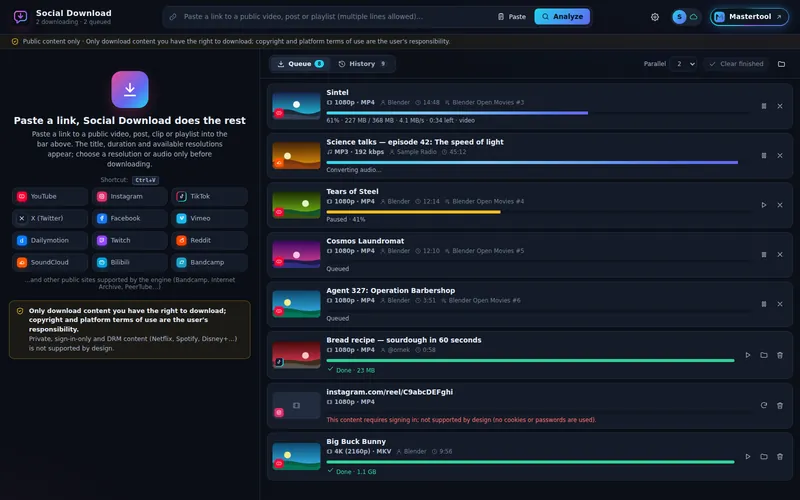Viewport: 800px width, 500px height.
Task: Open settings gear icon
Action: point(655,17)
